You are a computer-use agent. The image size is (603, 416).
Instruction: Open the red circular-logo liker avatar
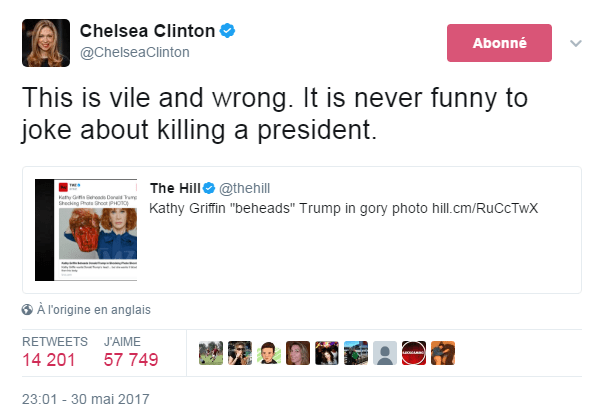pyautogui.click(x=414, y=353)
